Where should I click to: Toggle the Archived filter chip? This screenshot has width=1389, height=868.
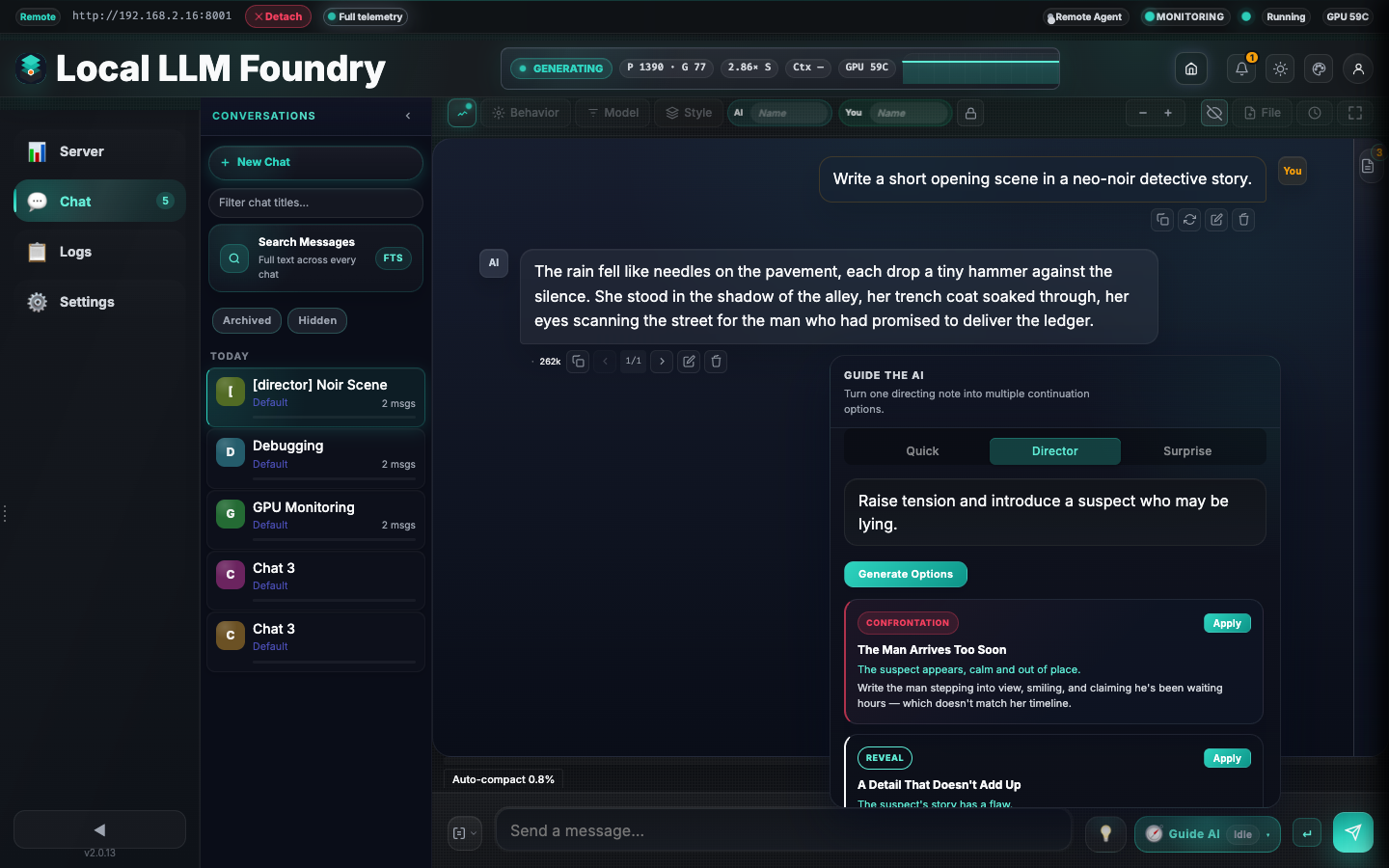click(x=247, y=320)
